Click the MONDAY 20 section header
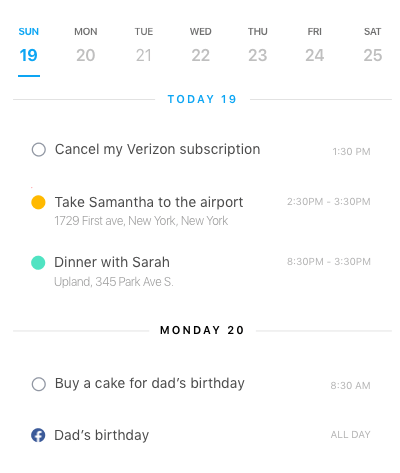 pyautogui.click(x=202, y=330)
